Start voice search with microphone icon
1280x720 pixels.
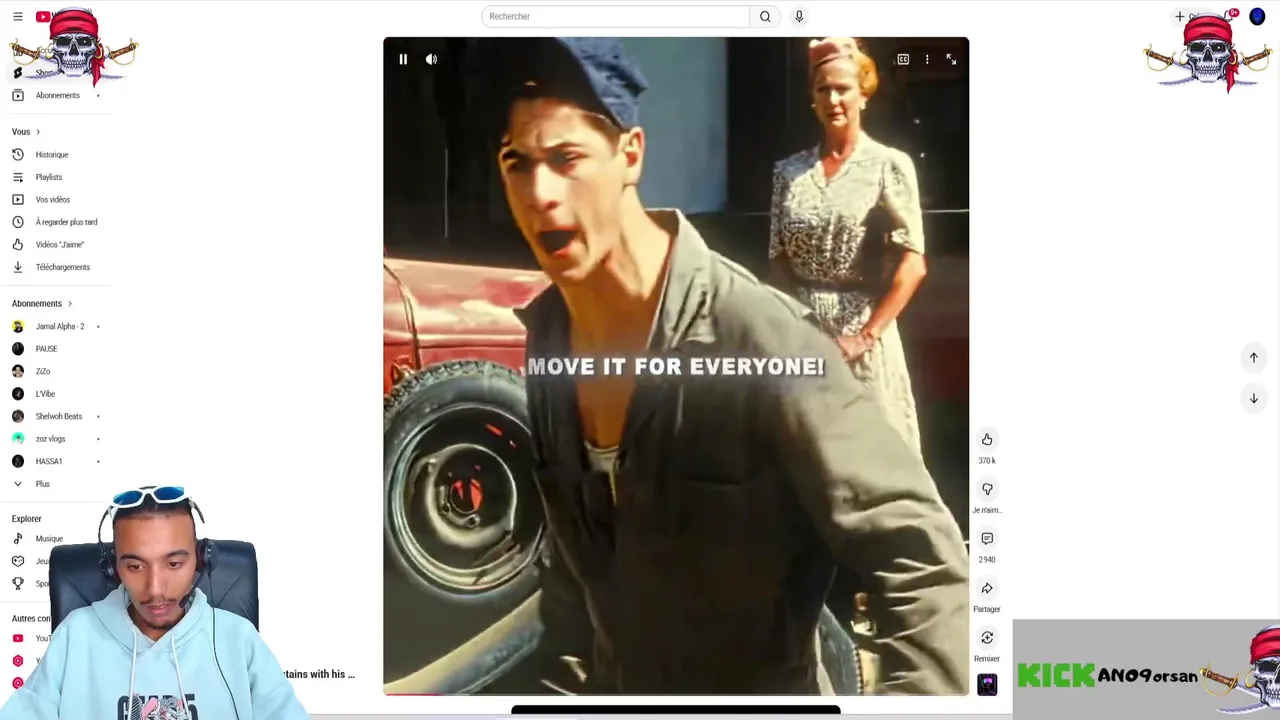[799, 16]
